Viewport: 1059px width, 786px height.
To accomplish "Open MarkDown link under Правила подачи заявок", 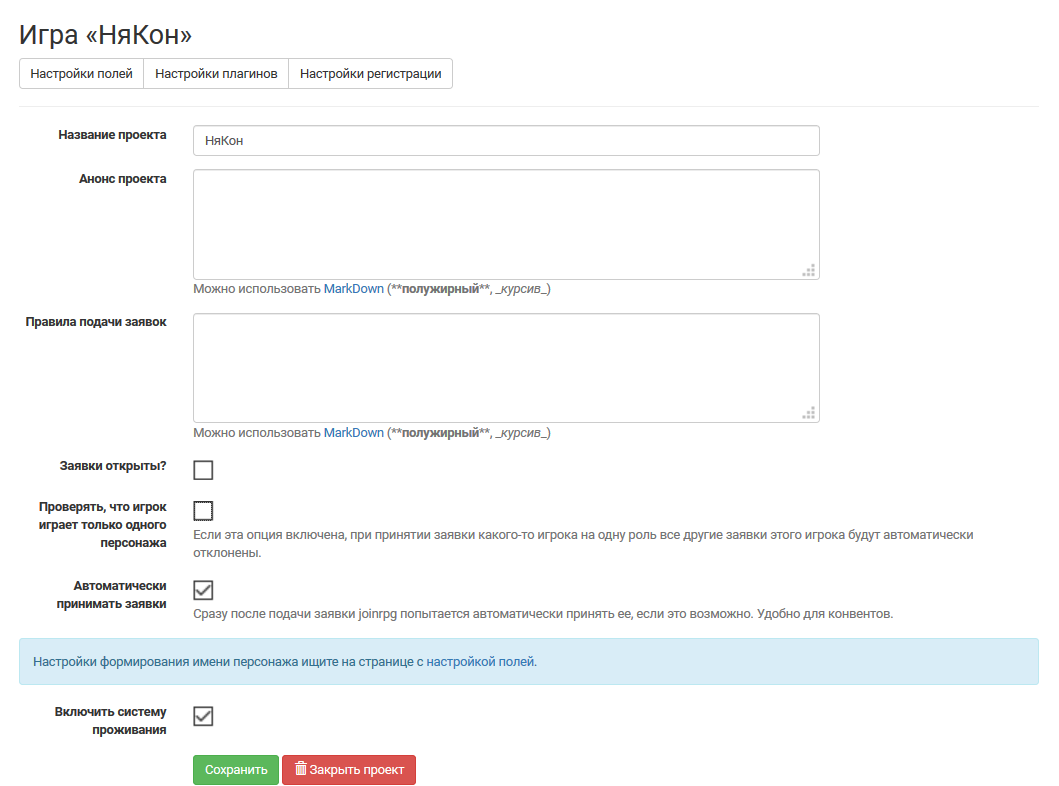I will pos(353,433).
